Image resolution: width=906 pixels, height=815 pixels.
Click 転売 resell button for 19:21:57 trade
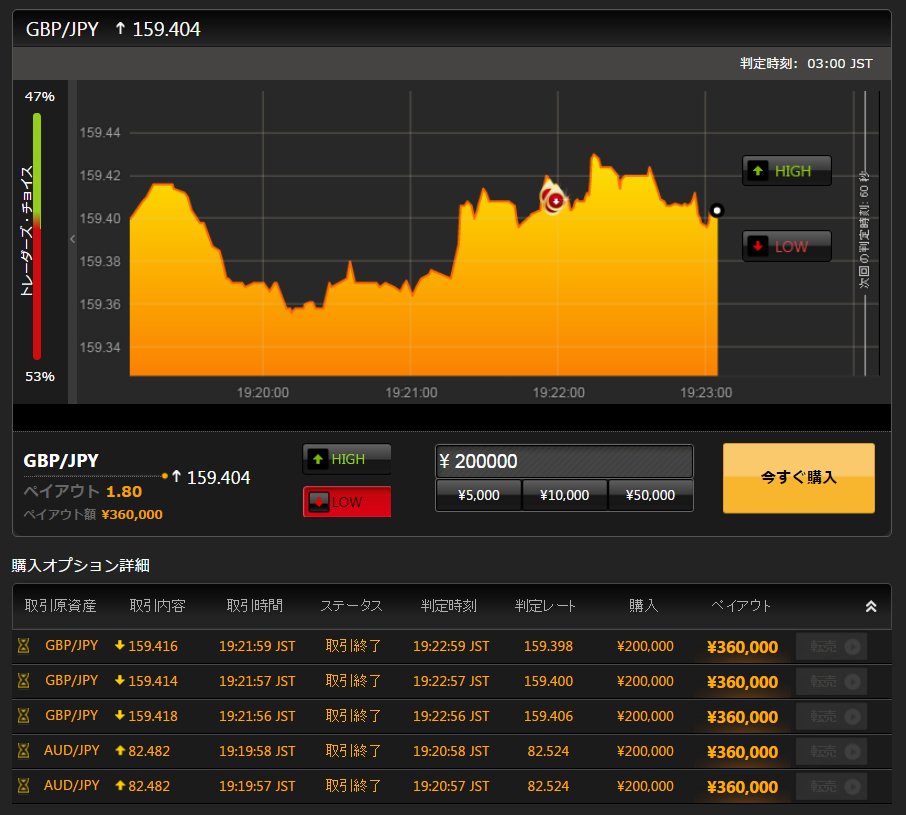tap(831, 682)
